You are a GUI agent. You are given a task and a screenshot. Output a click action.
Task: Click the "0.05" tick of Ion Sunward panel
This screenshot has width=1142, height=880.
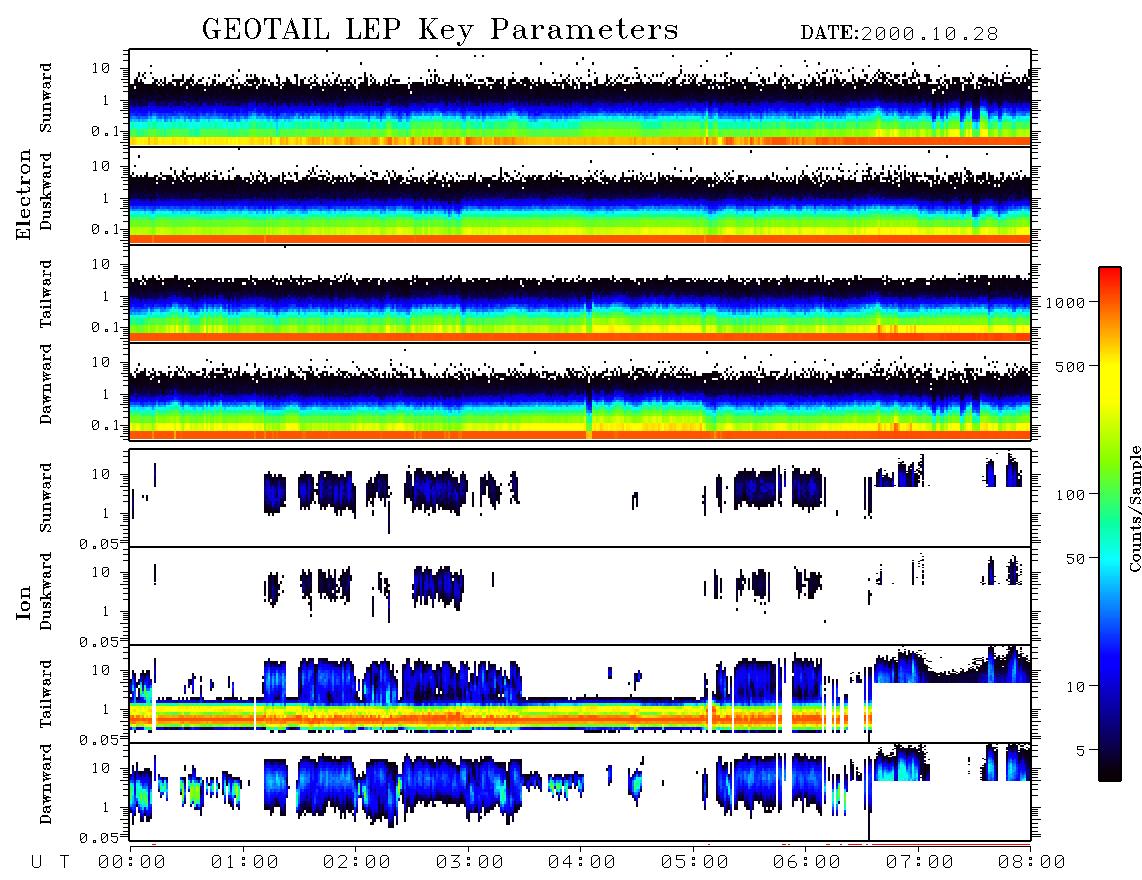tap(99, 543)
